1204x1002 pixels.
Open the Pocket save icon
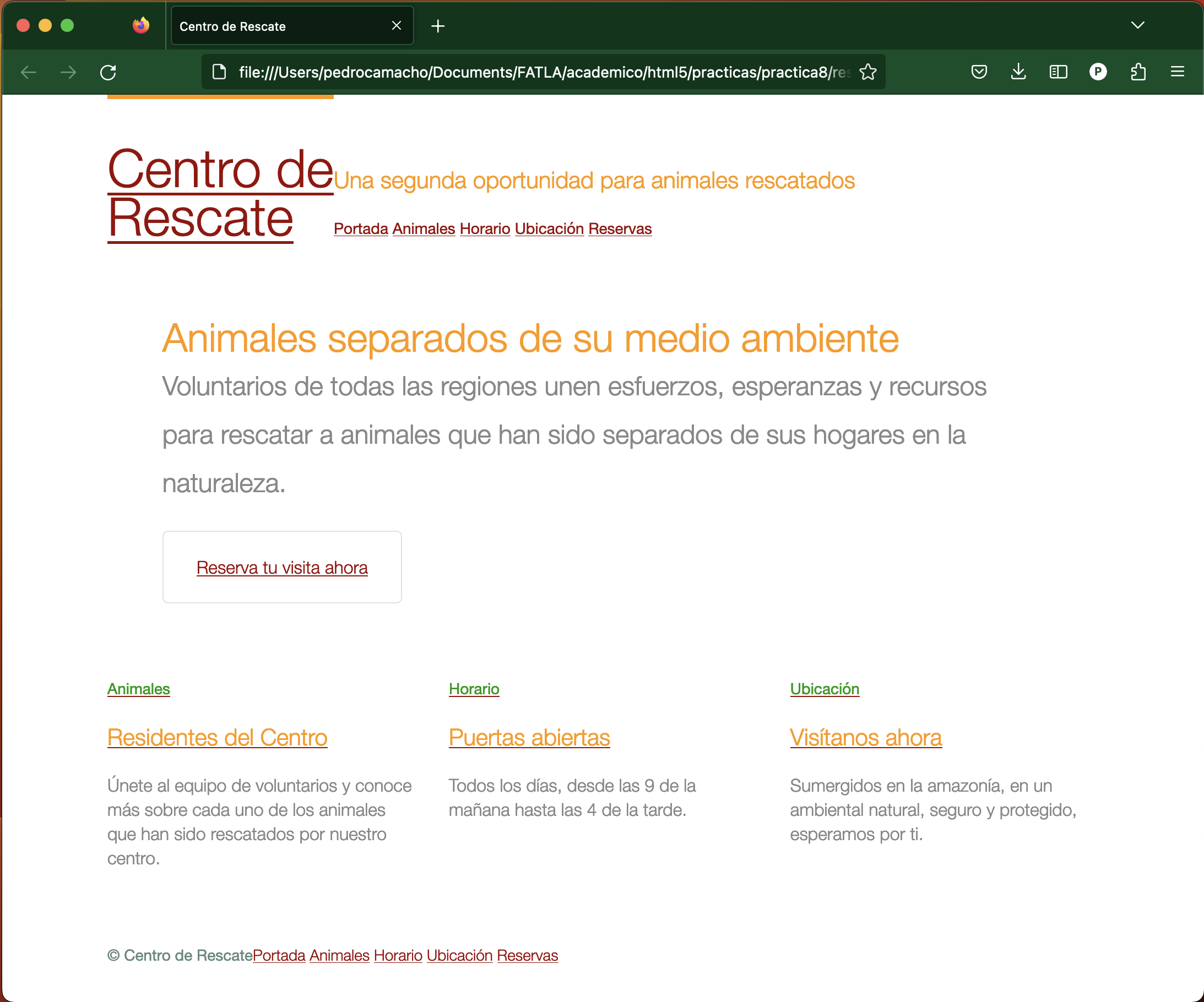(979, 72)
